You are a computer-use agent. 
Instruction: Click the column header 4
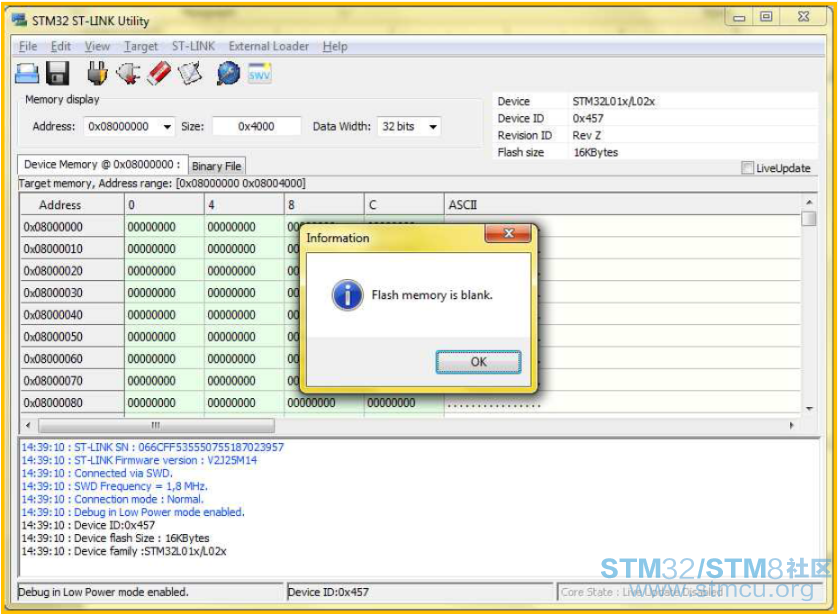[244, 205]
